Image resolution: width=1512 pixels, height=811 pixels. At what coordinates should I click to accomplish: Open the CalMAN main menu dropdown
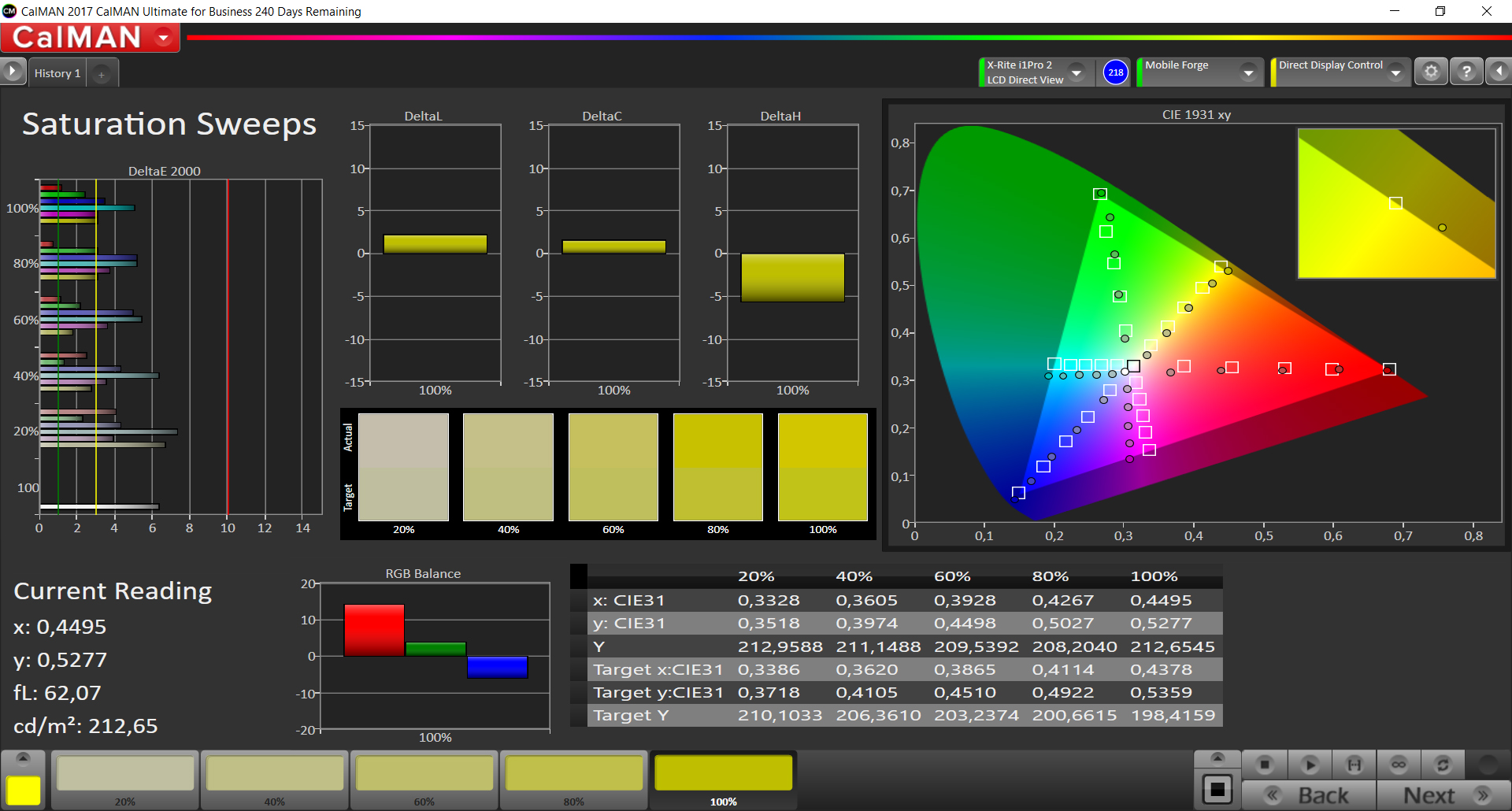[x=164, y=37]
